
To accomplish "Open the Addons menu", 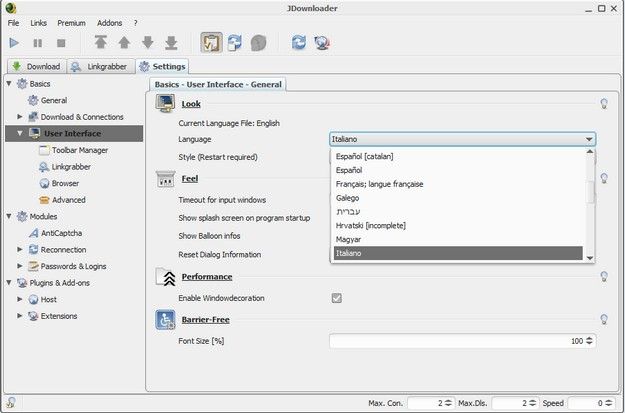I will click(x=109, y=23).
